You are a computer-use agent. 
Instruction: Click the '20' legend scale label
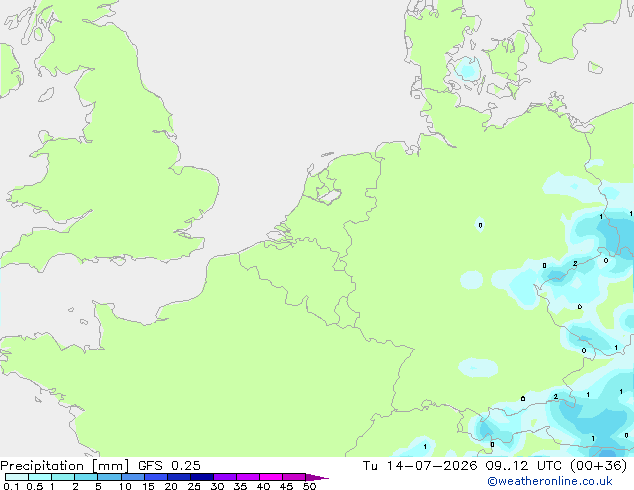(171, 486)
